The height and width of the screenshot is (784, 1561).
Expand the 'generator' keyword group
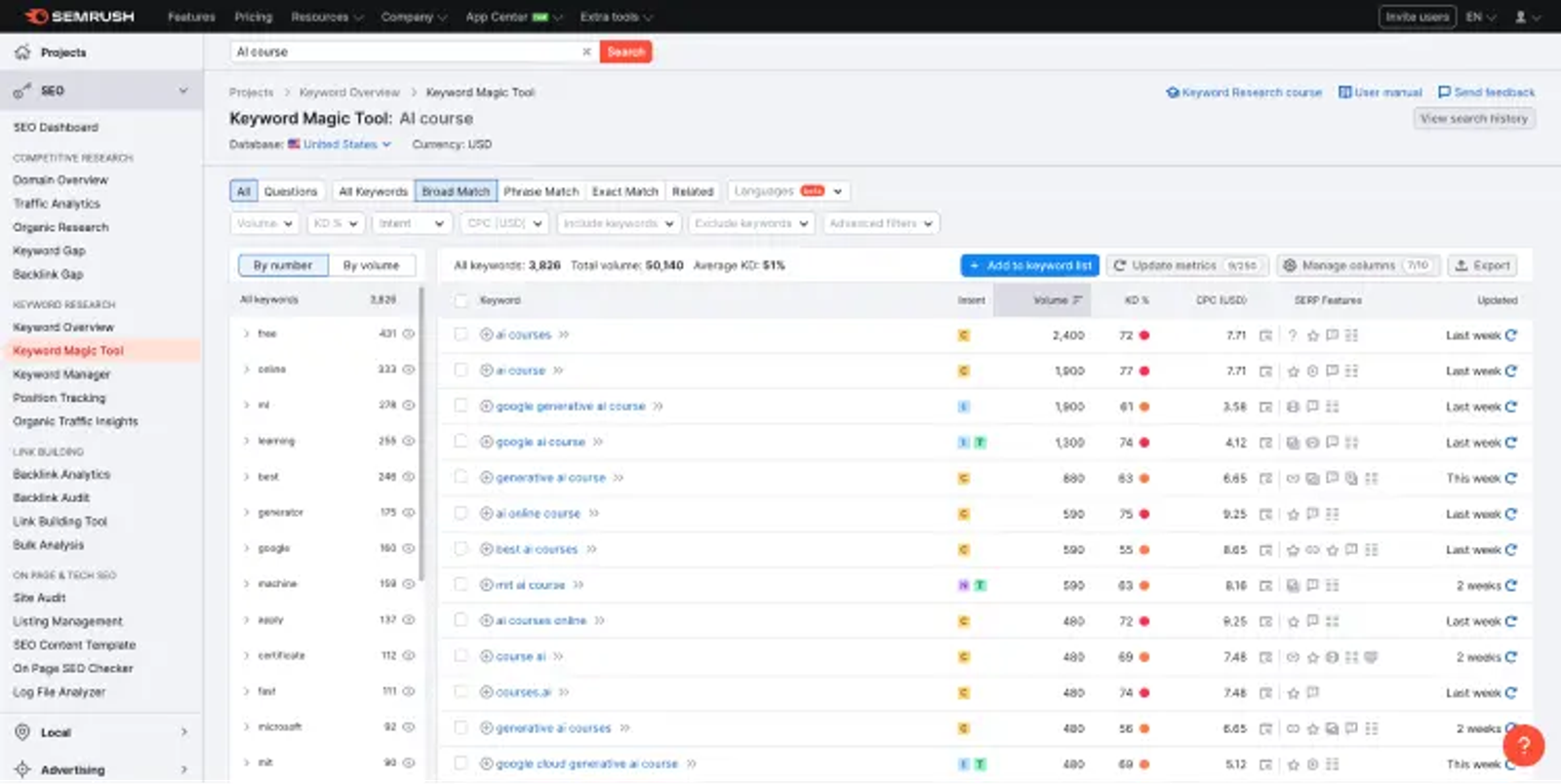pos(246,512)
